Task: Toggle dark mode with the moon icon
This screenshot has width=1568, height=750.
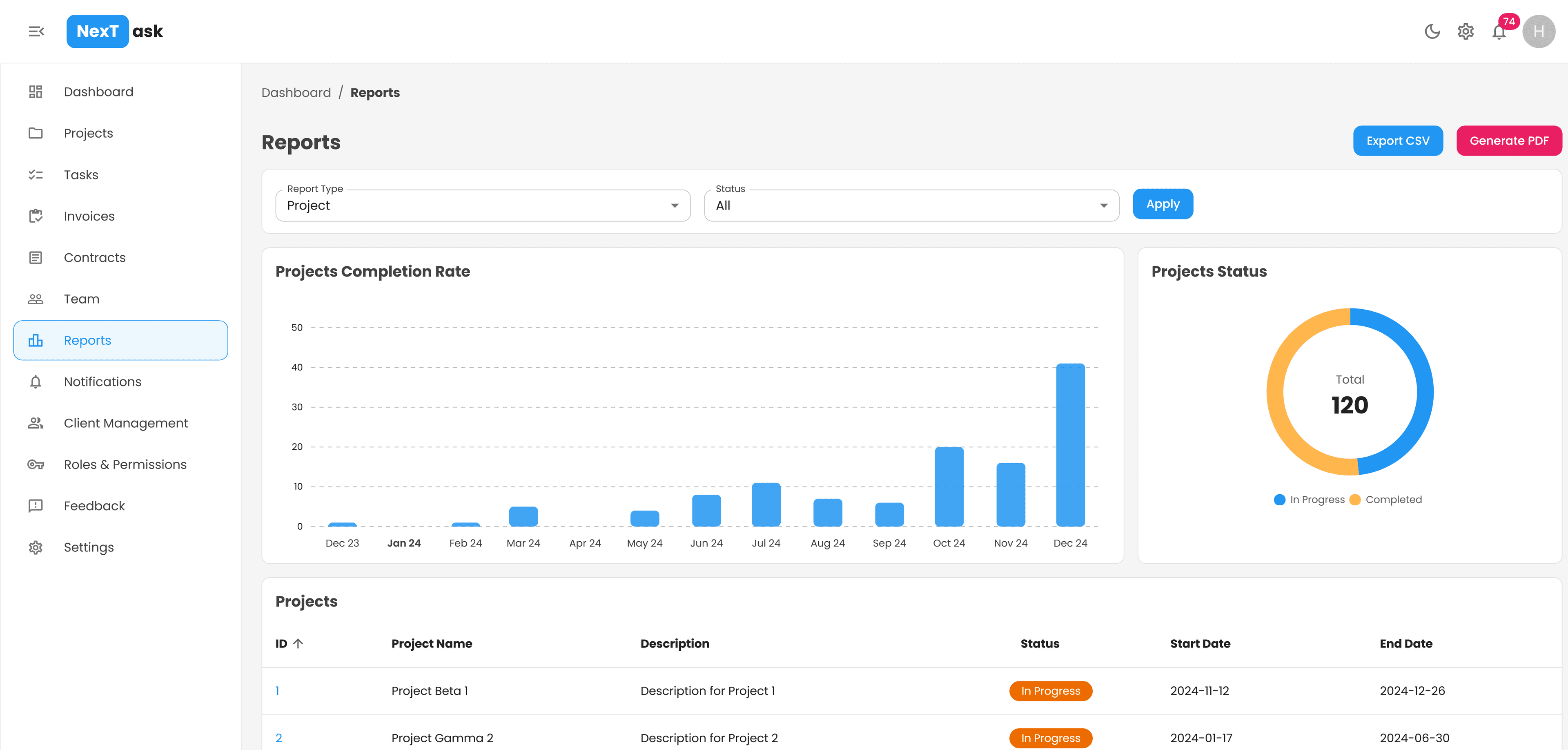Action: [x=1432, y=31]
